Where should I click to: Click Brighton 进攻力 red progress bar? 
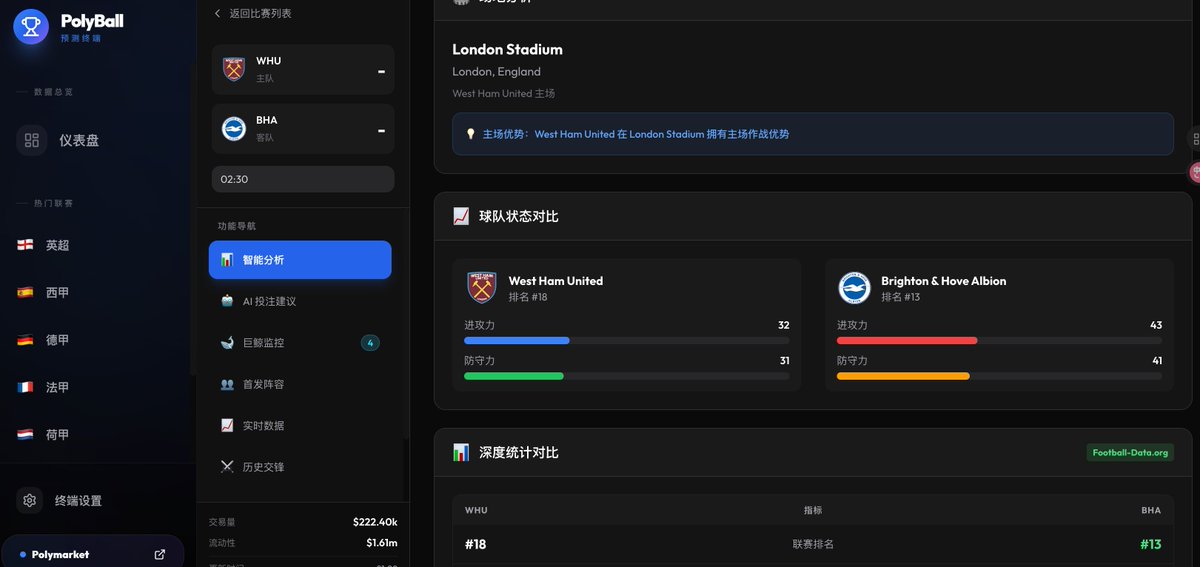[x=907, y=341]
